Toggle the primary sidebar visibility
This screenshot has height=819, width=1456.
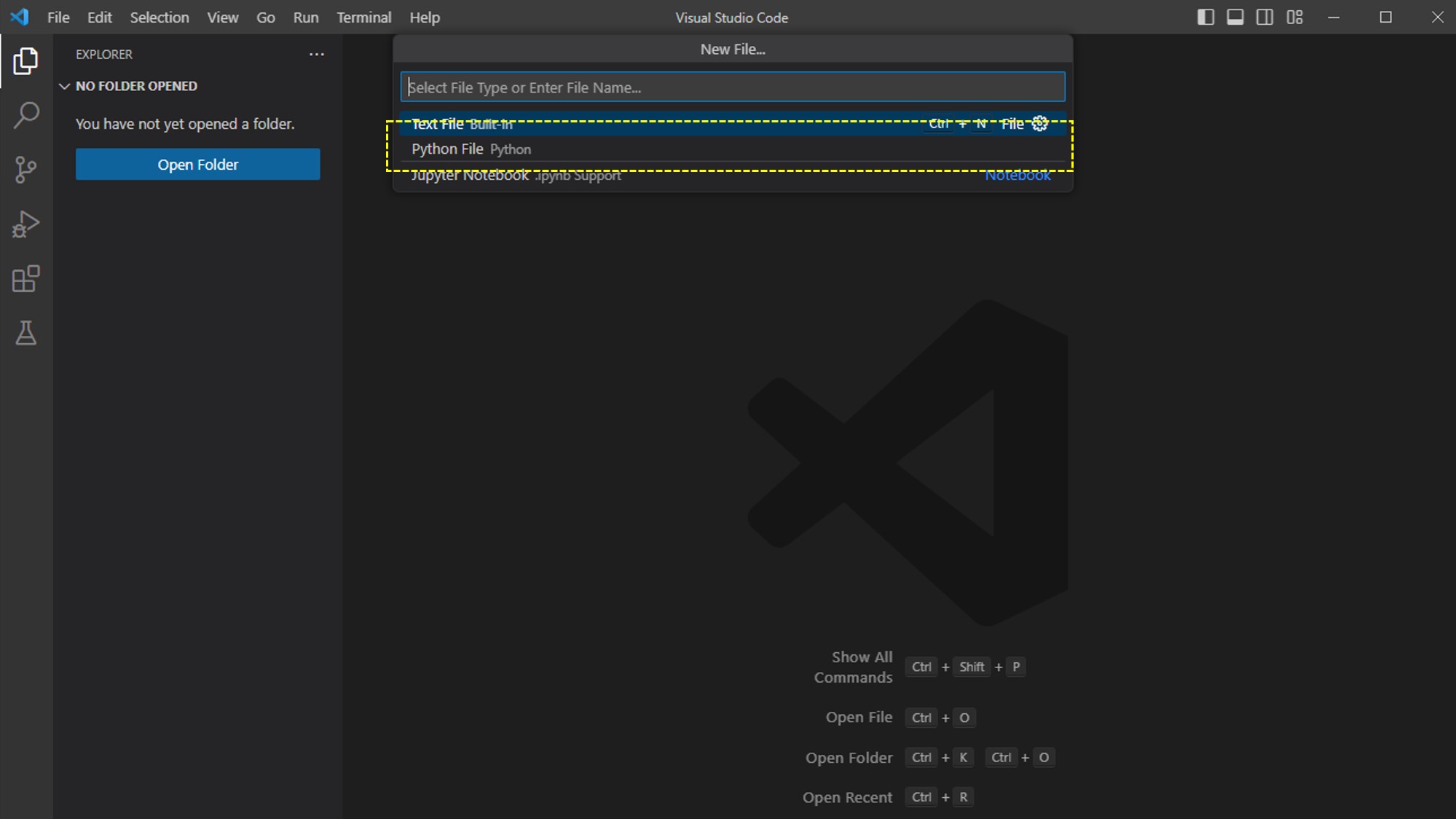click(x=1206, y=17)
